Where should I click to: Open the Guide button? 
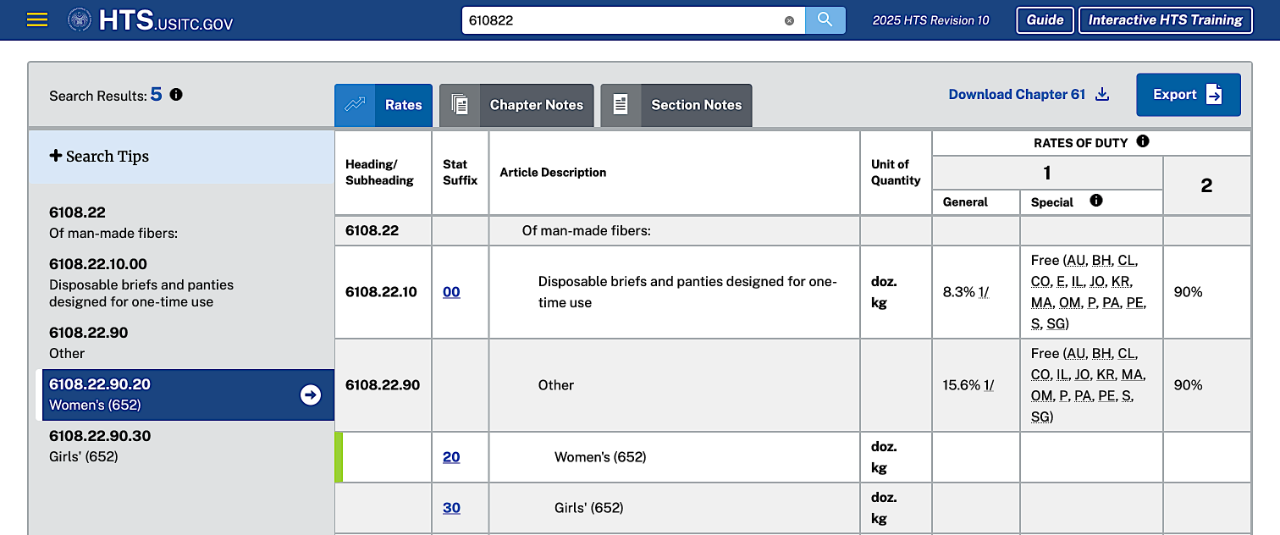click(1045, 20)
